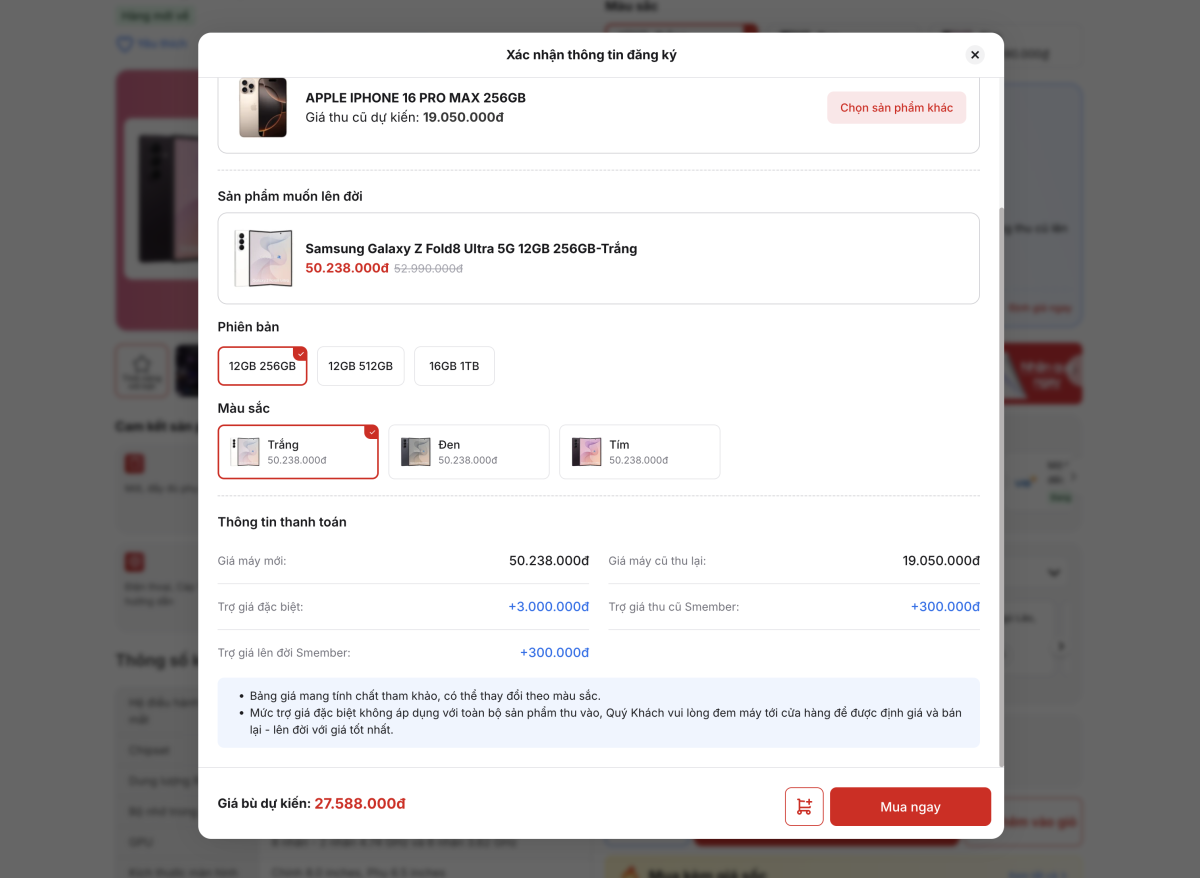The width and height of the screenshot is (1200, 878).
Task: Click the Giá máy cũ thu lại value
Action: [941, 561]
